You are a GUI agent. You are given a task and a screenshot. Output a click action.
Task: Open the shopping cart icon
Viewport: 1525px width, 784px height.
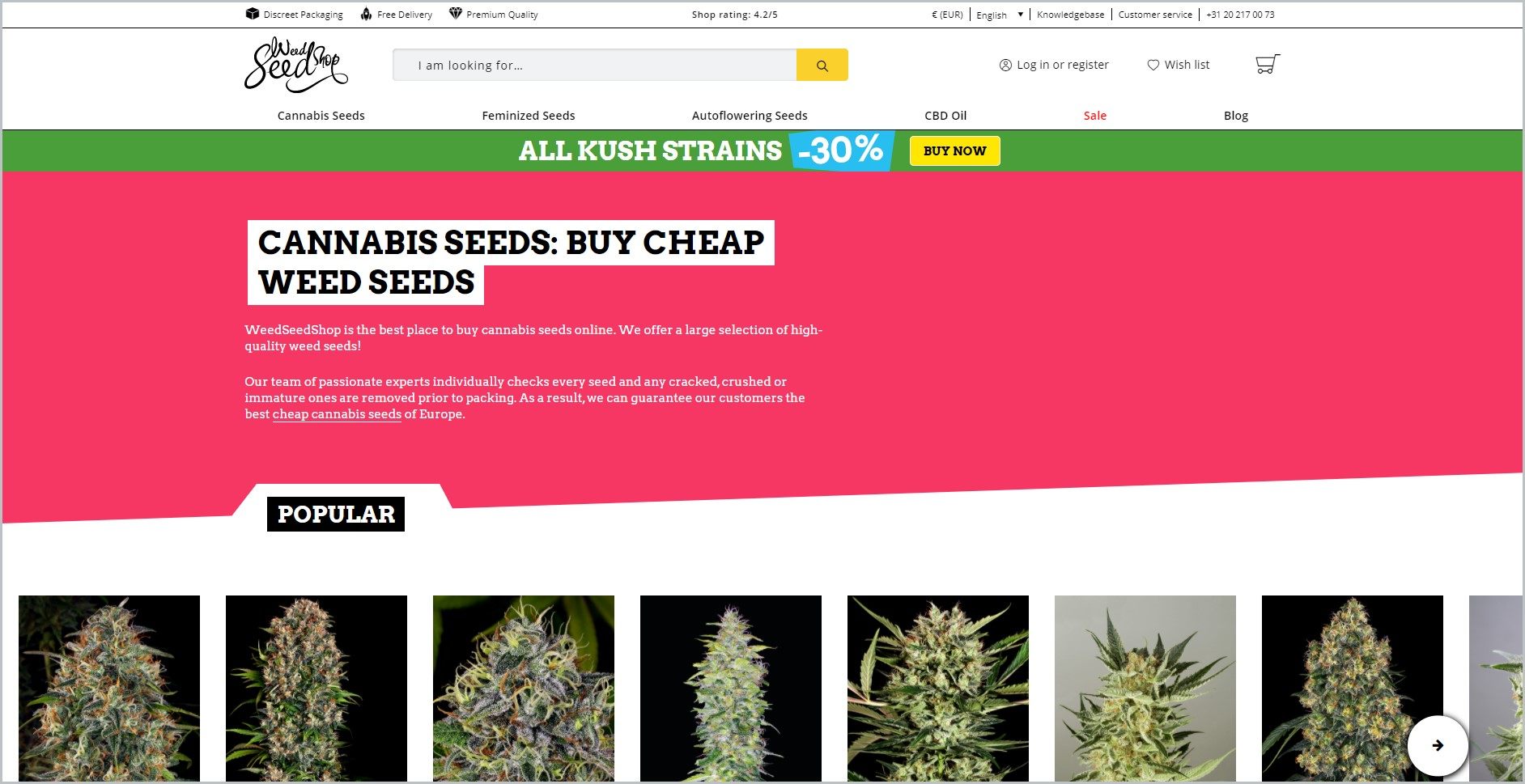(1267, 65)
